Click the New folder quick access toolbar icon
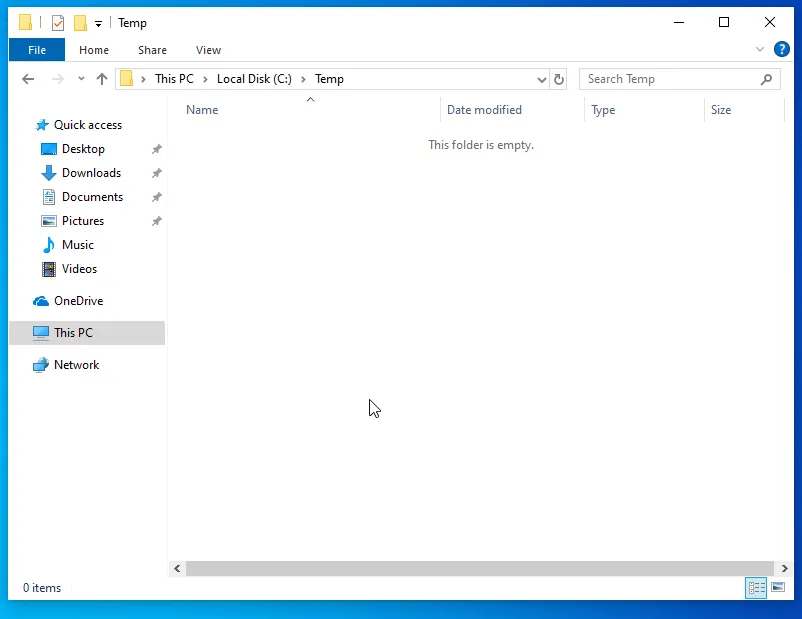The width and height of the screenshot is (802, 619). click(80, 23)
